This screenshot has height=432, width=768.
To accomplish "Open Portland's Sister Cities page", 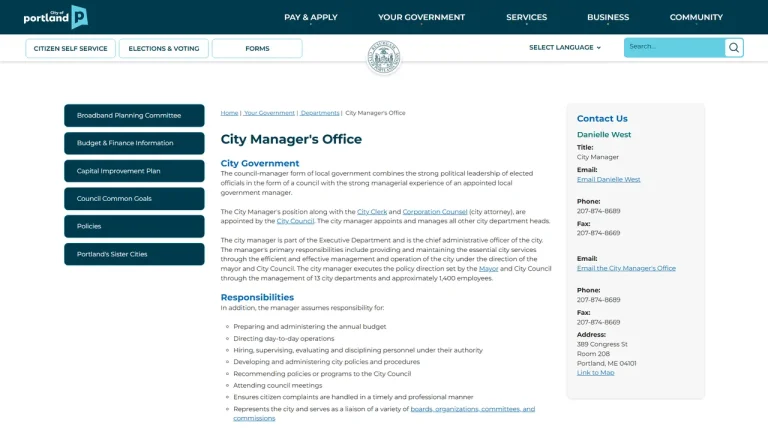I will 134,254.
